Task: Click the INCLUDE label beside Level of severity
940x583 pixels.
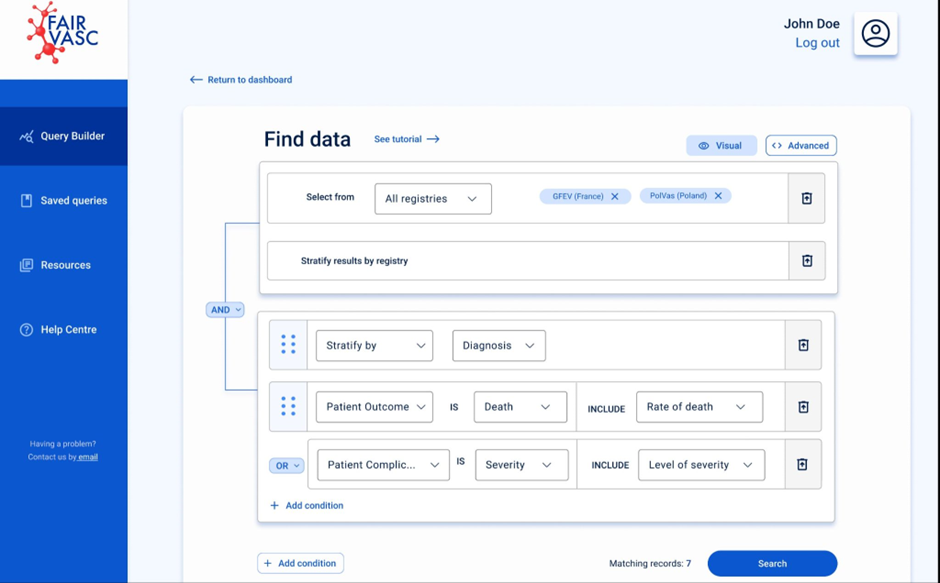Action: coord(610,465)
